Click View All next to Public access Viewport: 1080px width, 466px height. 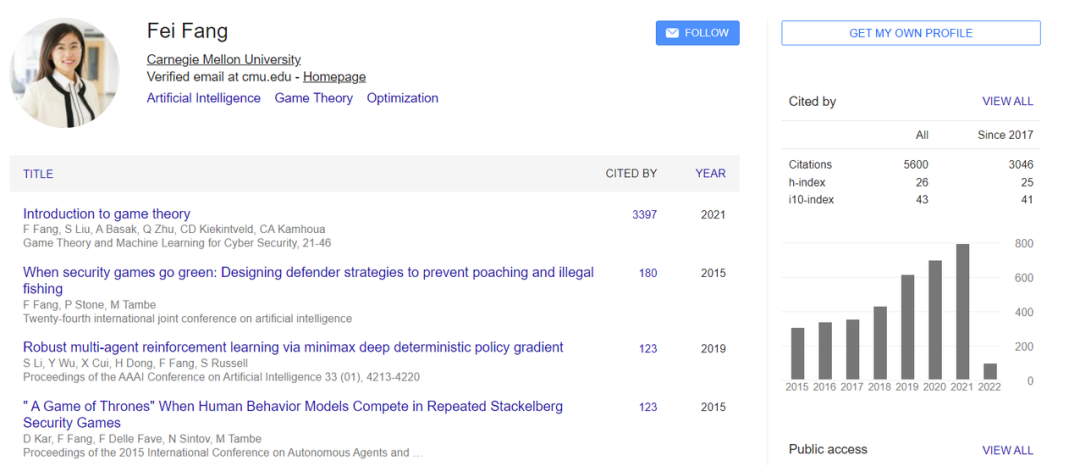[1007, 450]
